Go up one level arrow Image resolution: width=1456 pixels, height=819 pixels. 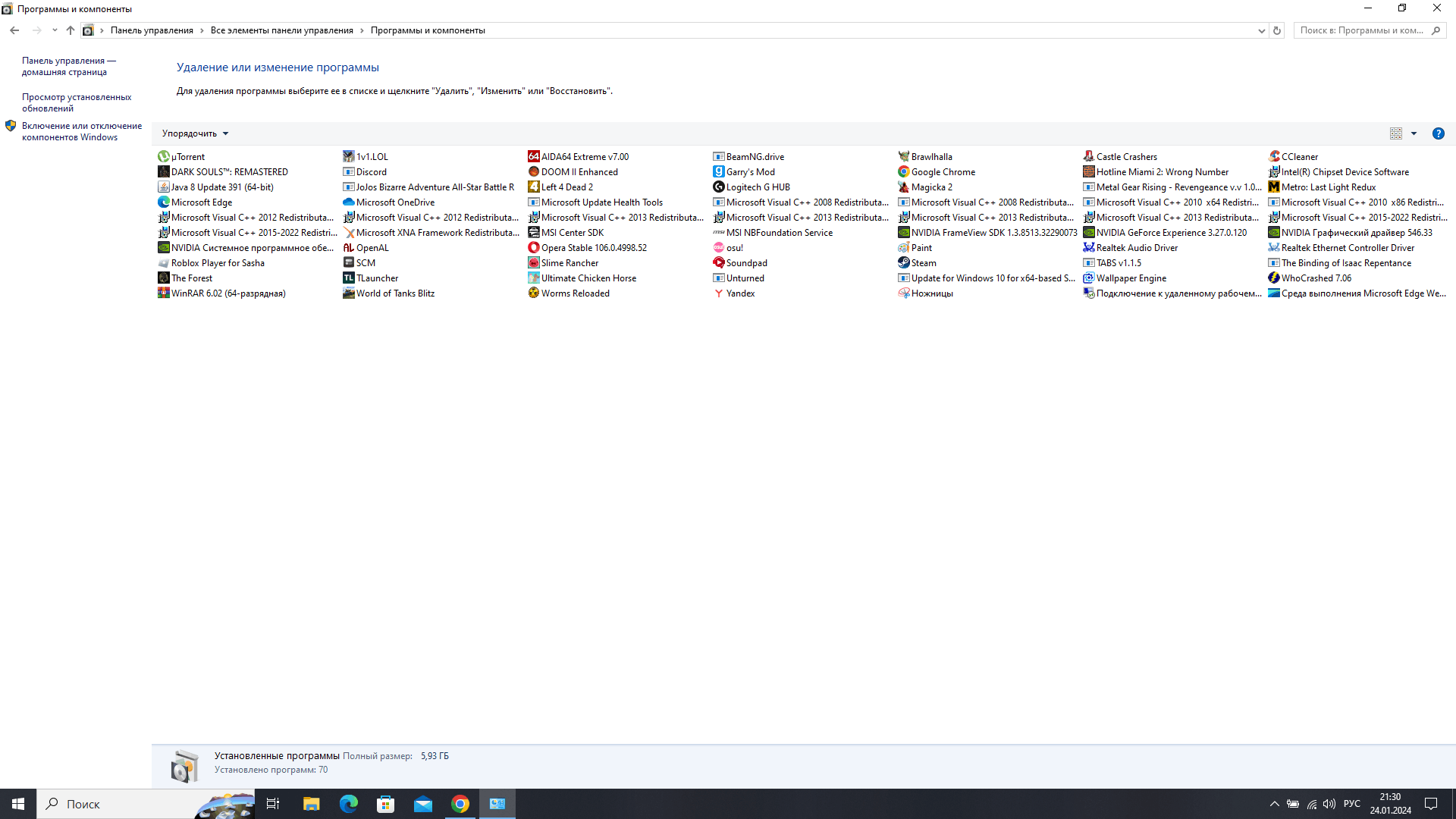(71, 30)
